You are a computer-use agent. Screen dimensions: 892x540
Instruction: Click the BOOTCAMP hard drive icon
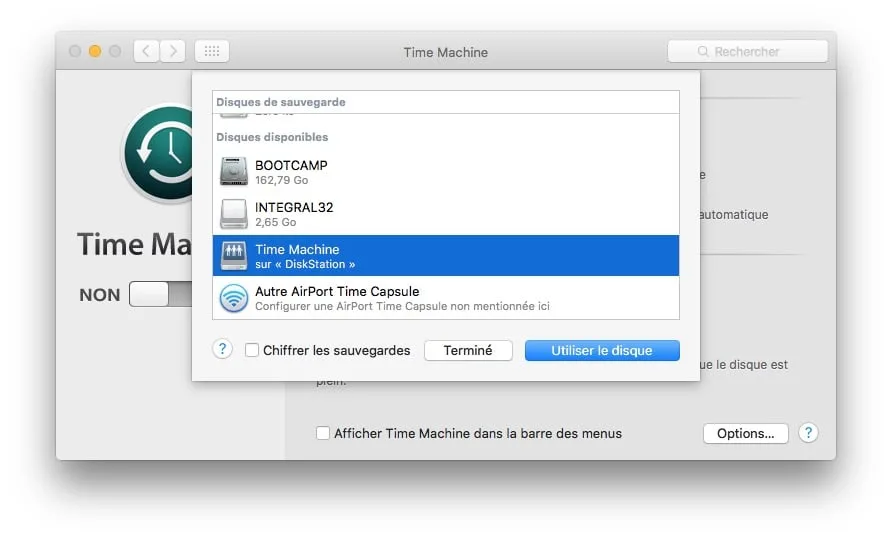pos(234,171)
